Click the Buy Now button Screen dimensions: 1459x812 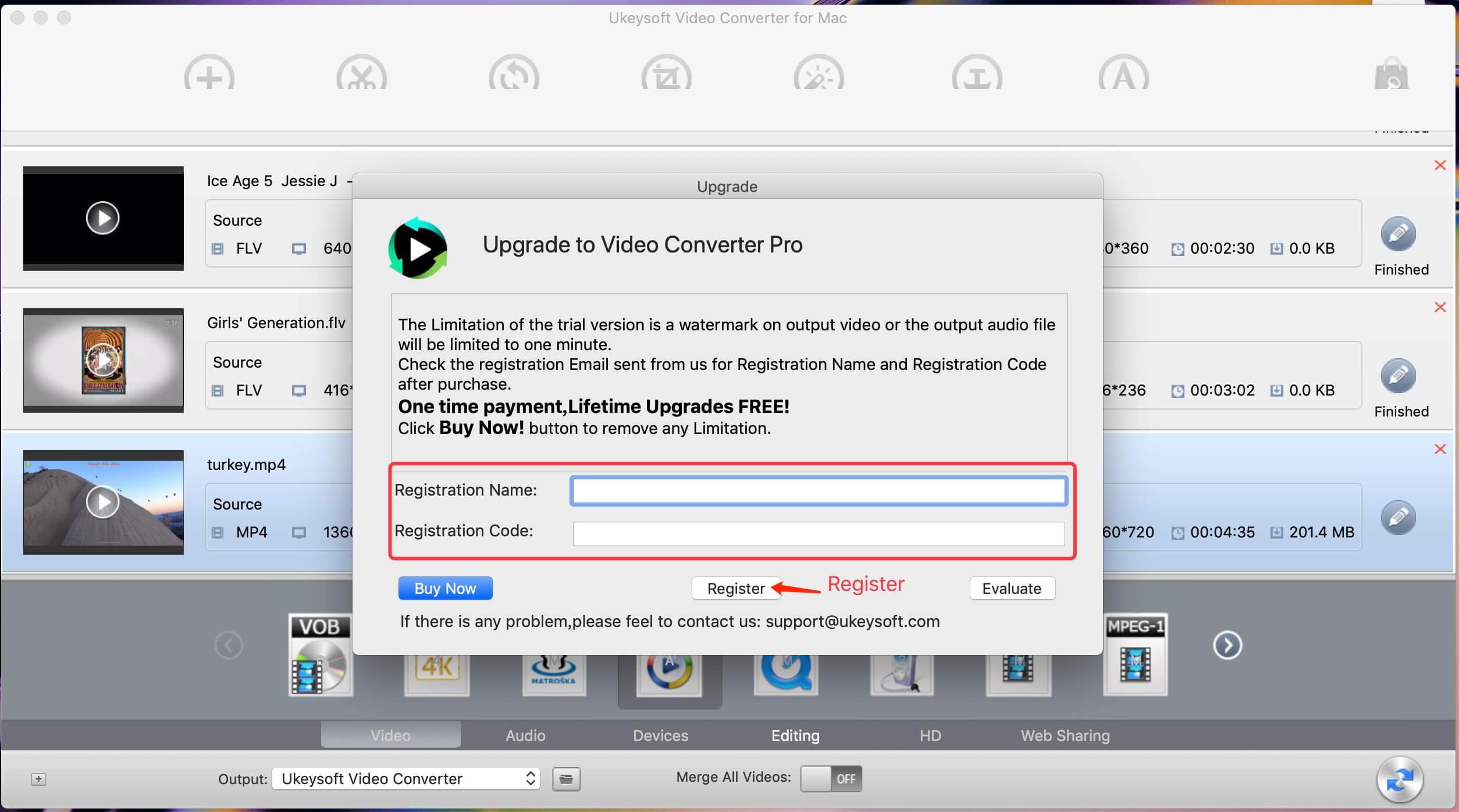445,587
